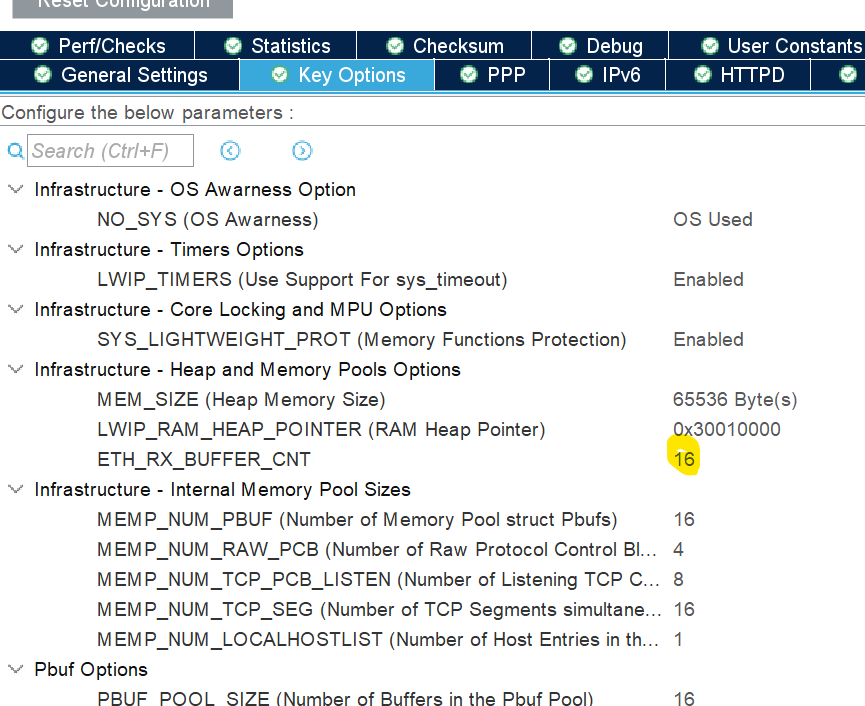
Task: Select the highlighted ETH_RX_BUFFER_CNT value 16
Action: [x=683, y=457]
